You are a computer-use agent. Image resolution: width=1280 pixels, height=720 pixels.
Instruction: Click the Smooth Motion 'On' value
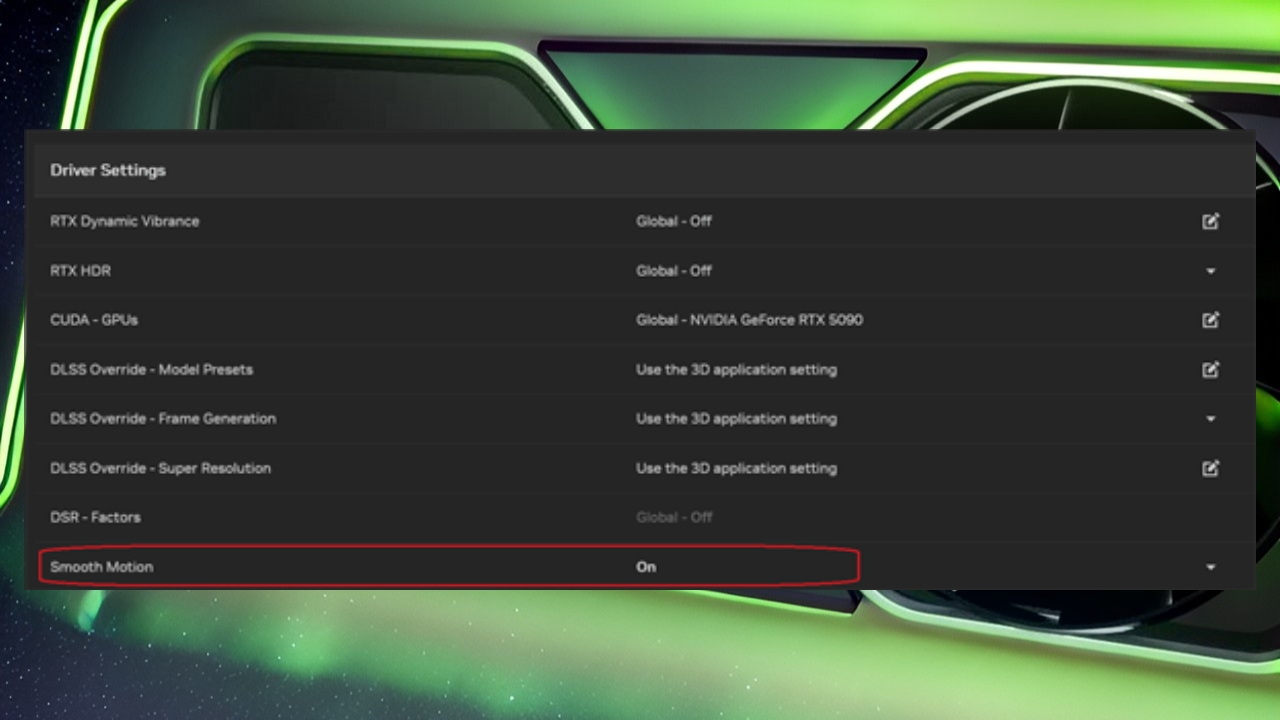646,566
